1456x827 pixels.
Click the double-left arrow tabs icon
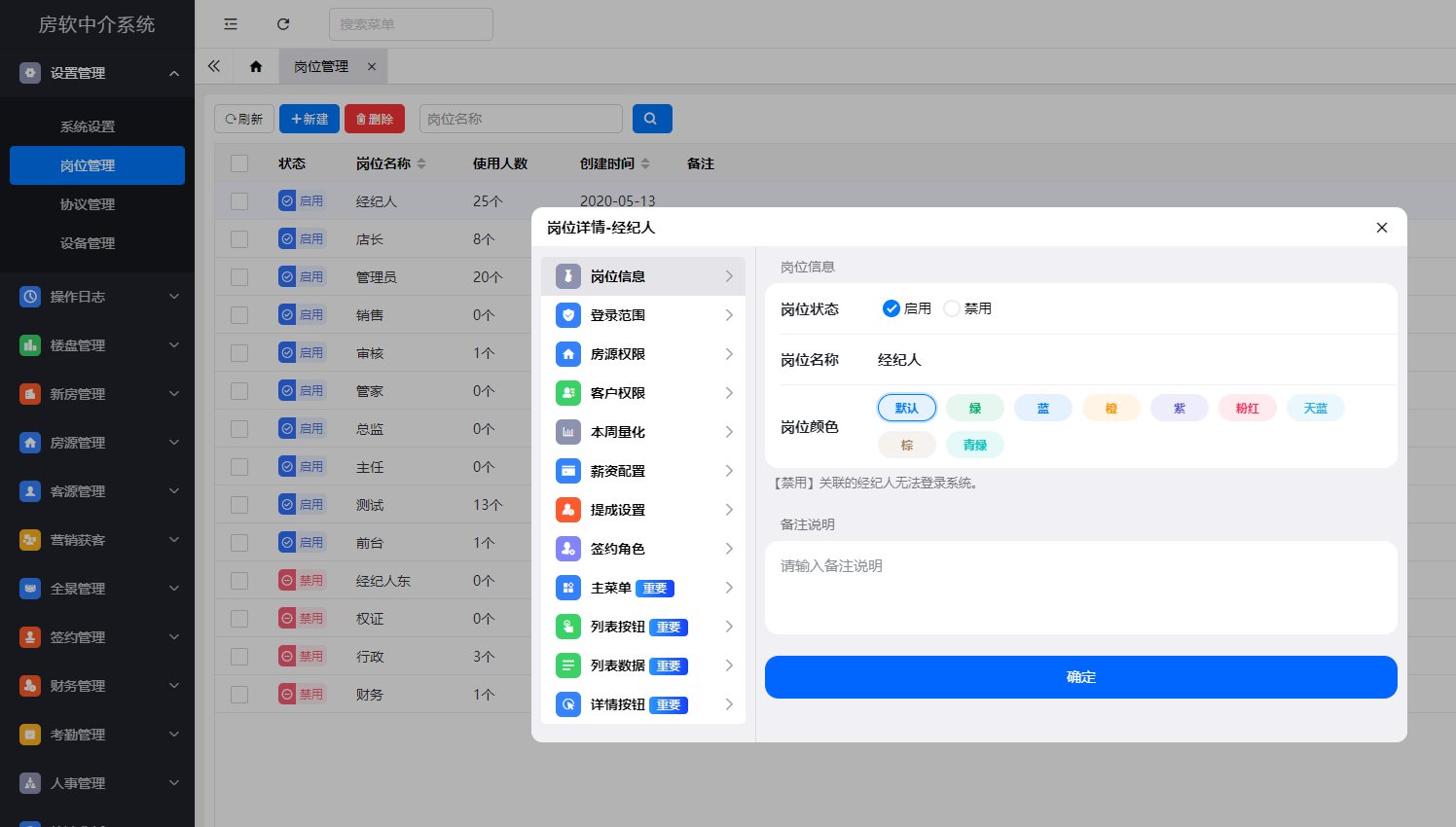click(214, 66)
